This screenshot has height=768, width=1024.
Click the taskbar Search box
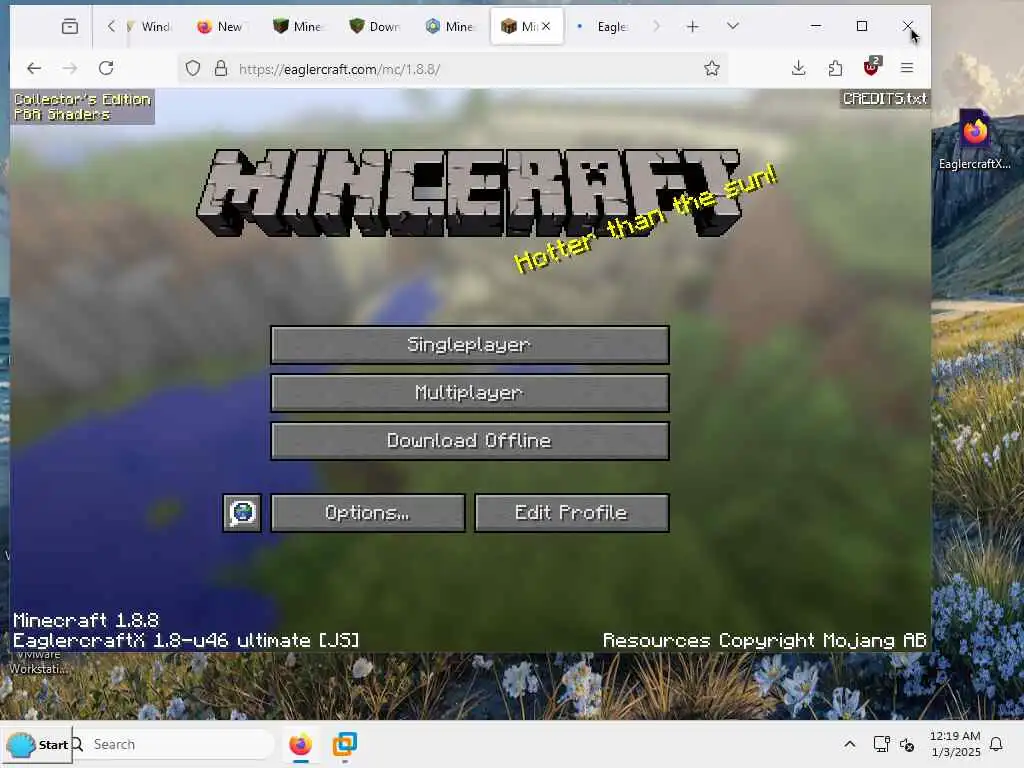(x=173, y=744)
